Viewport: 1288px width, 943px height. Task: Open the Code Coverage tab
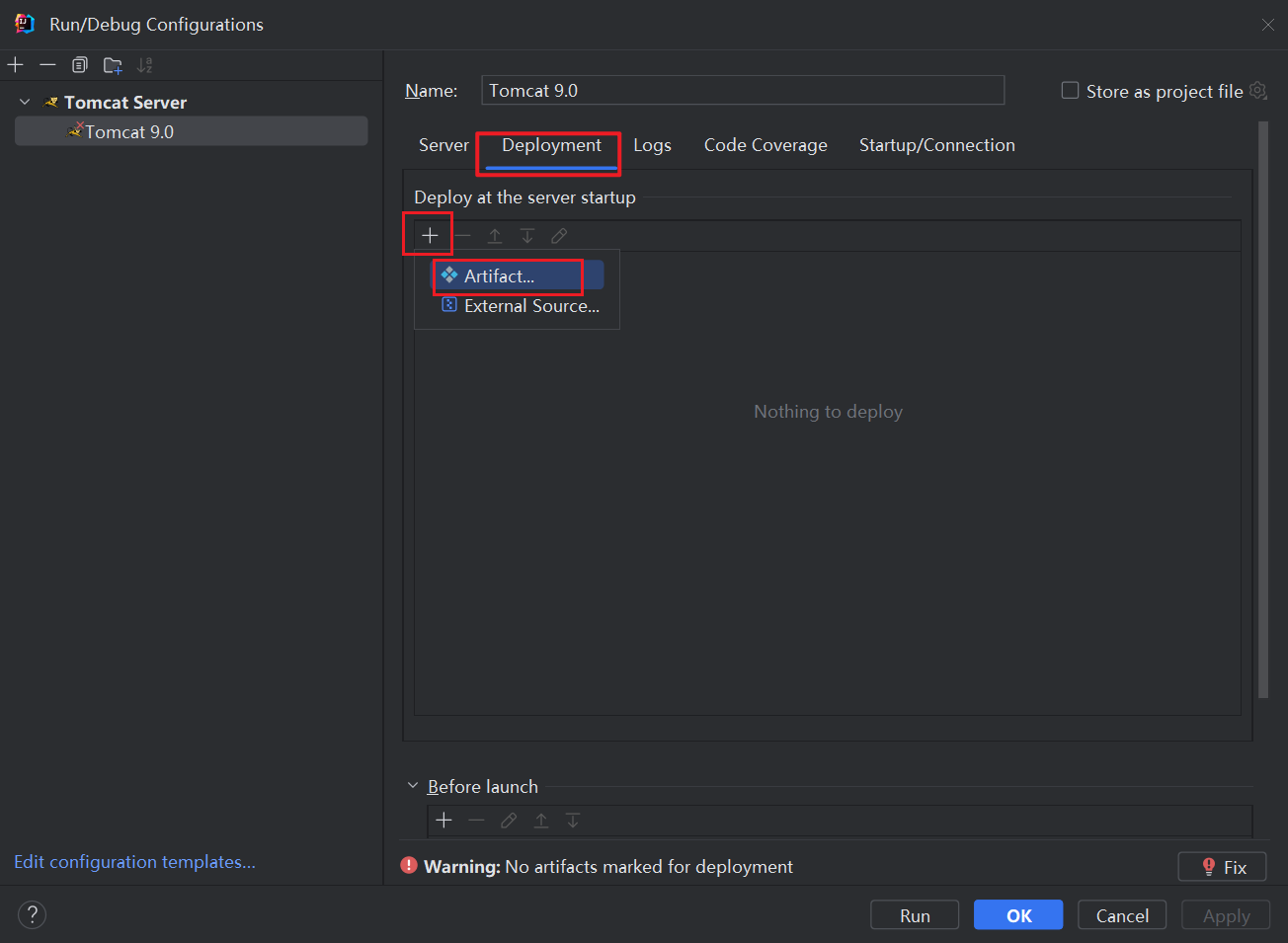[x=765, y=145]
